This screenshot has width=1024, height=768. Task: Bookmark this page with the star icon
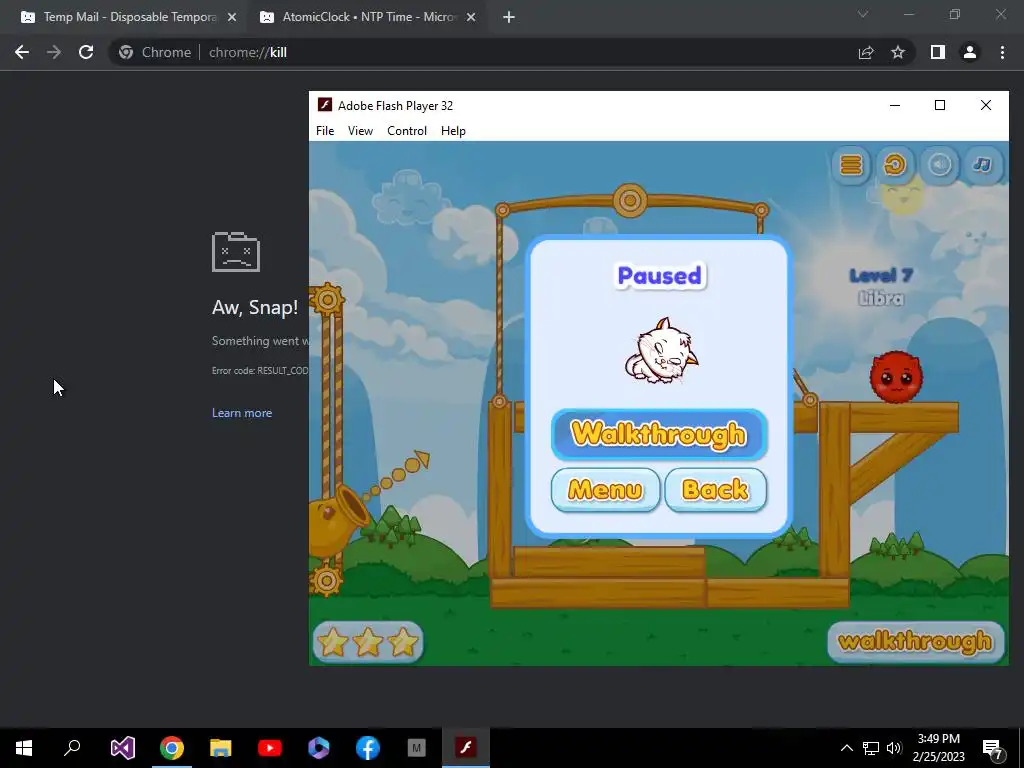coord(898,52)
